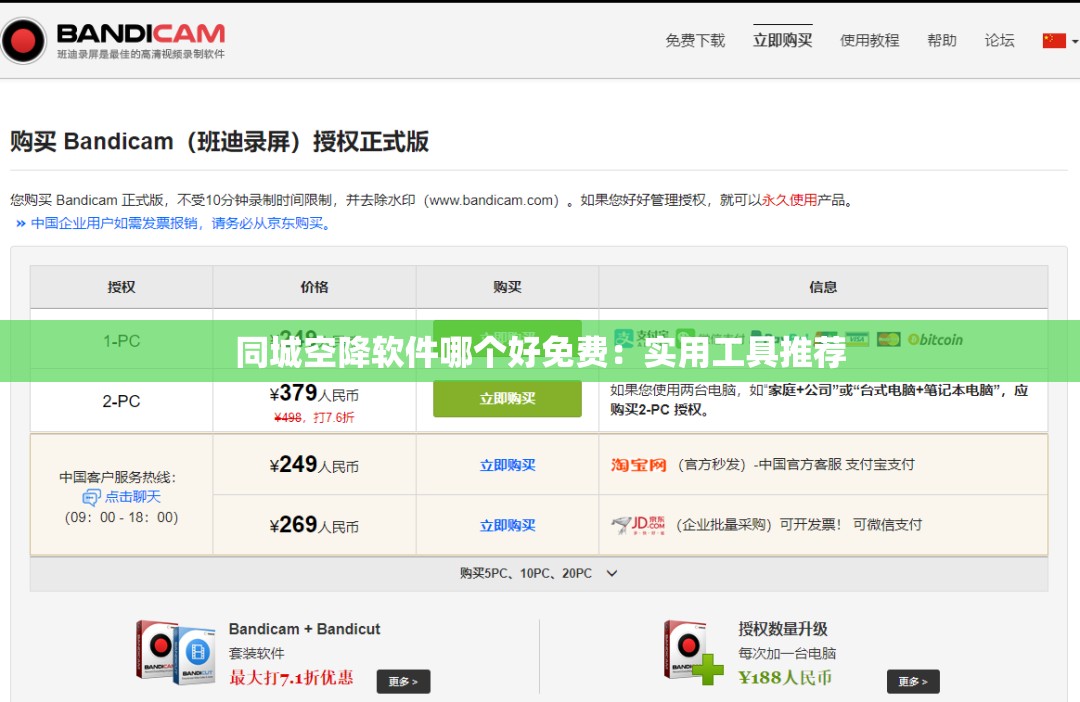Click the Visa payment icon
The height and width of the screenshot is (702, 1080).
(856, 338)
